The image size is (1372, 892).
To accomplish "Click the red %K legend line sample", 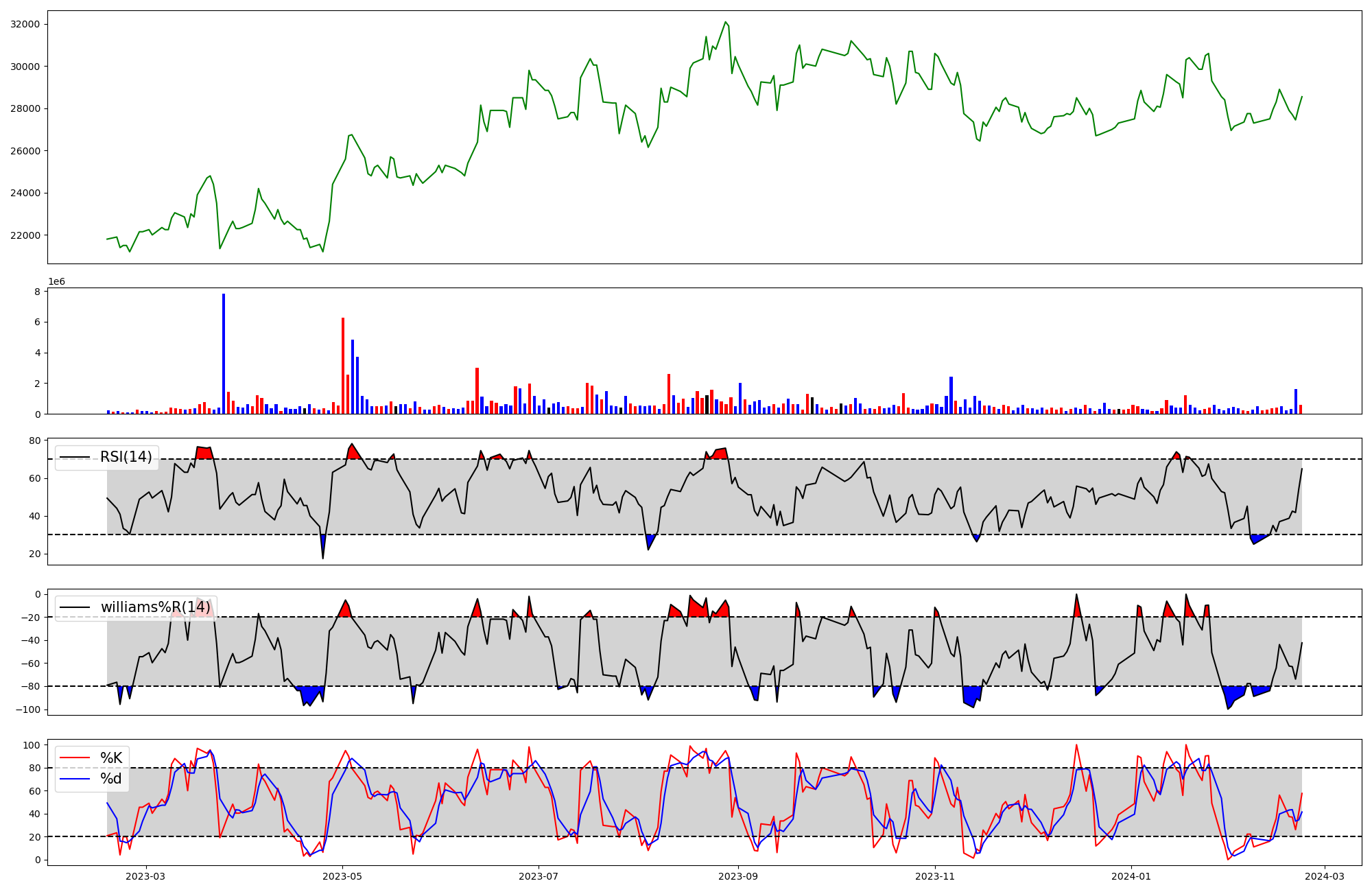I will pos(75,758).
